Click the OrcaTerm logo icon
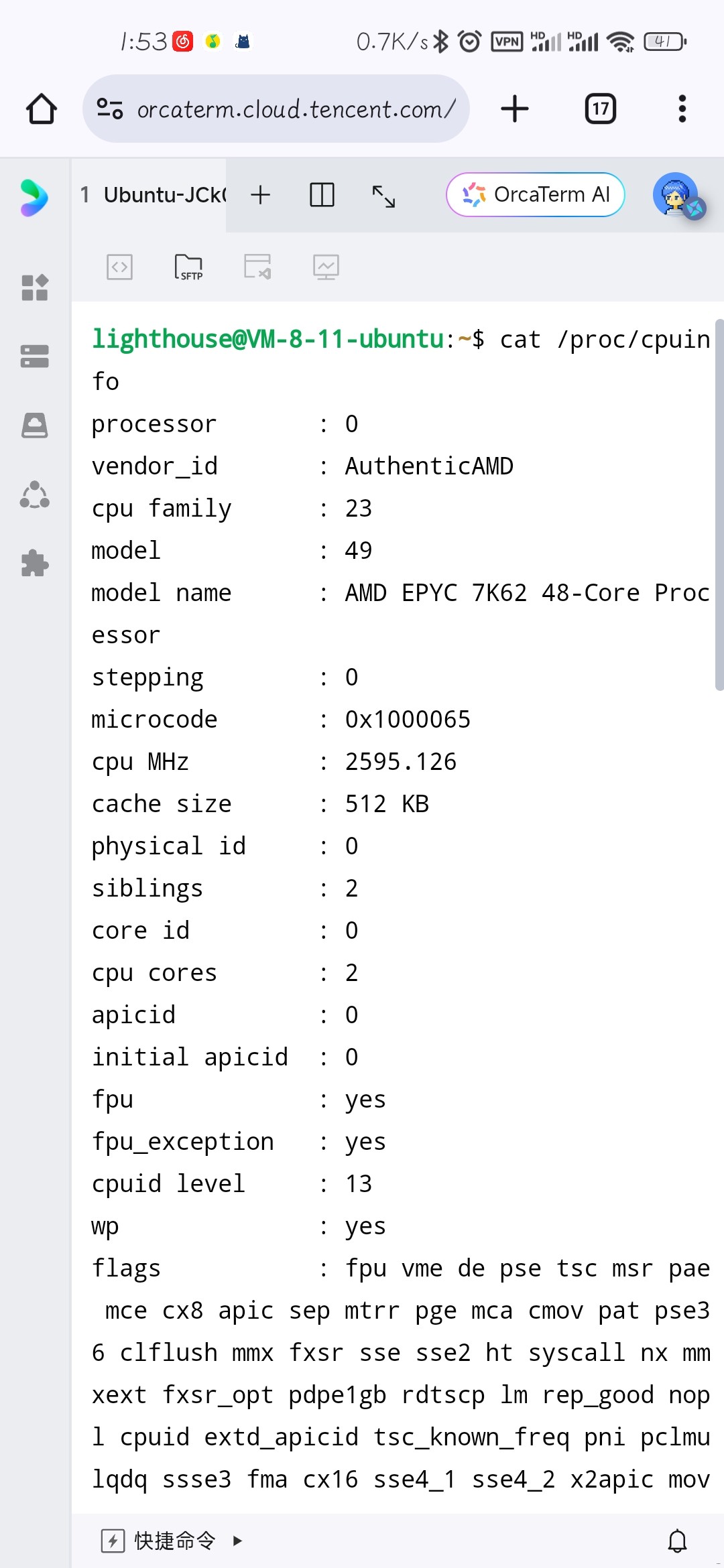 (34, 196)
